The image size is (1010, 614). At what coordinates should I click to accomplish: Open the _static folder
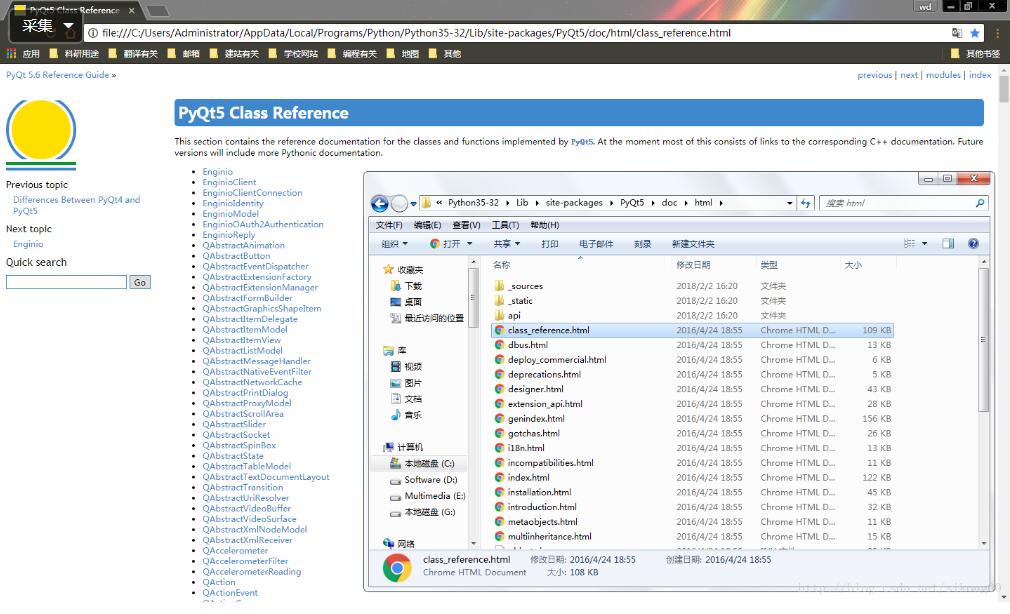pyautogui.click(x=520, y=300)
